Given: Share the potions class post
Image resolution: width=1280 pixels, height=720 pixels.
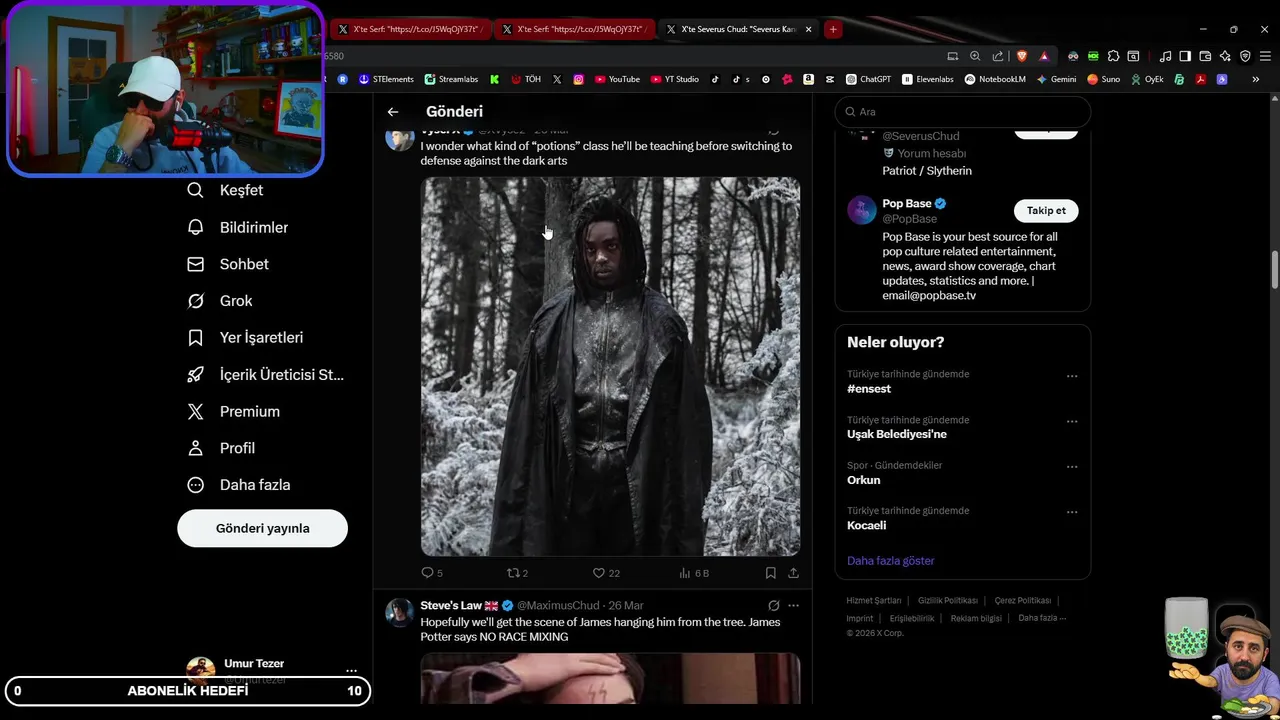Looking at the screenshot, I should 793,573.
